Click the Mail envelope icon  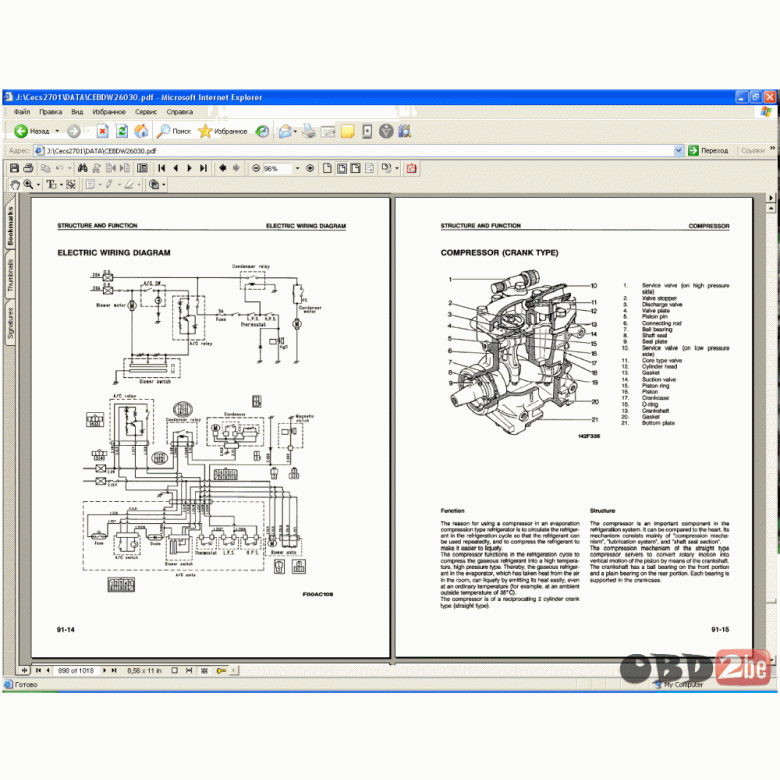tap(285, 131)
